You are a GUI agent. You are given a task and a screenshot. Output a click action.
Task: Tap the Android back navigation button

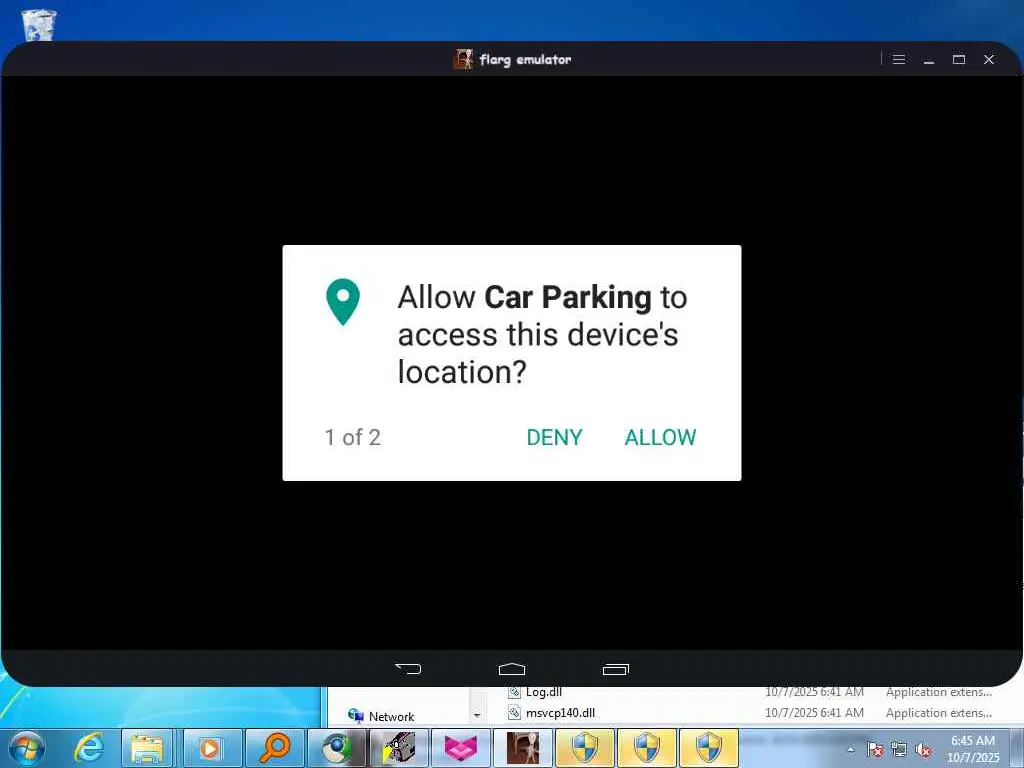coord(408,668)
